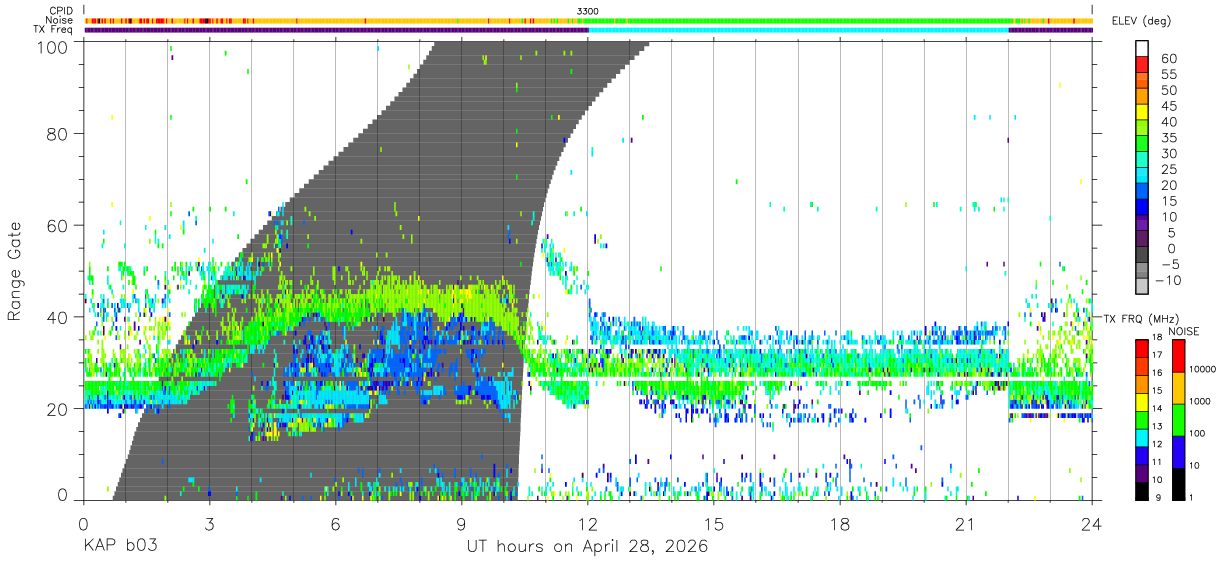Click the 20 tick on Range Gate axis
The width and height of the screenshot is (1228, 567).
[x=59, y=409]
